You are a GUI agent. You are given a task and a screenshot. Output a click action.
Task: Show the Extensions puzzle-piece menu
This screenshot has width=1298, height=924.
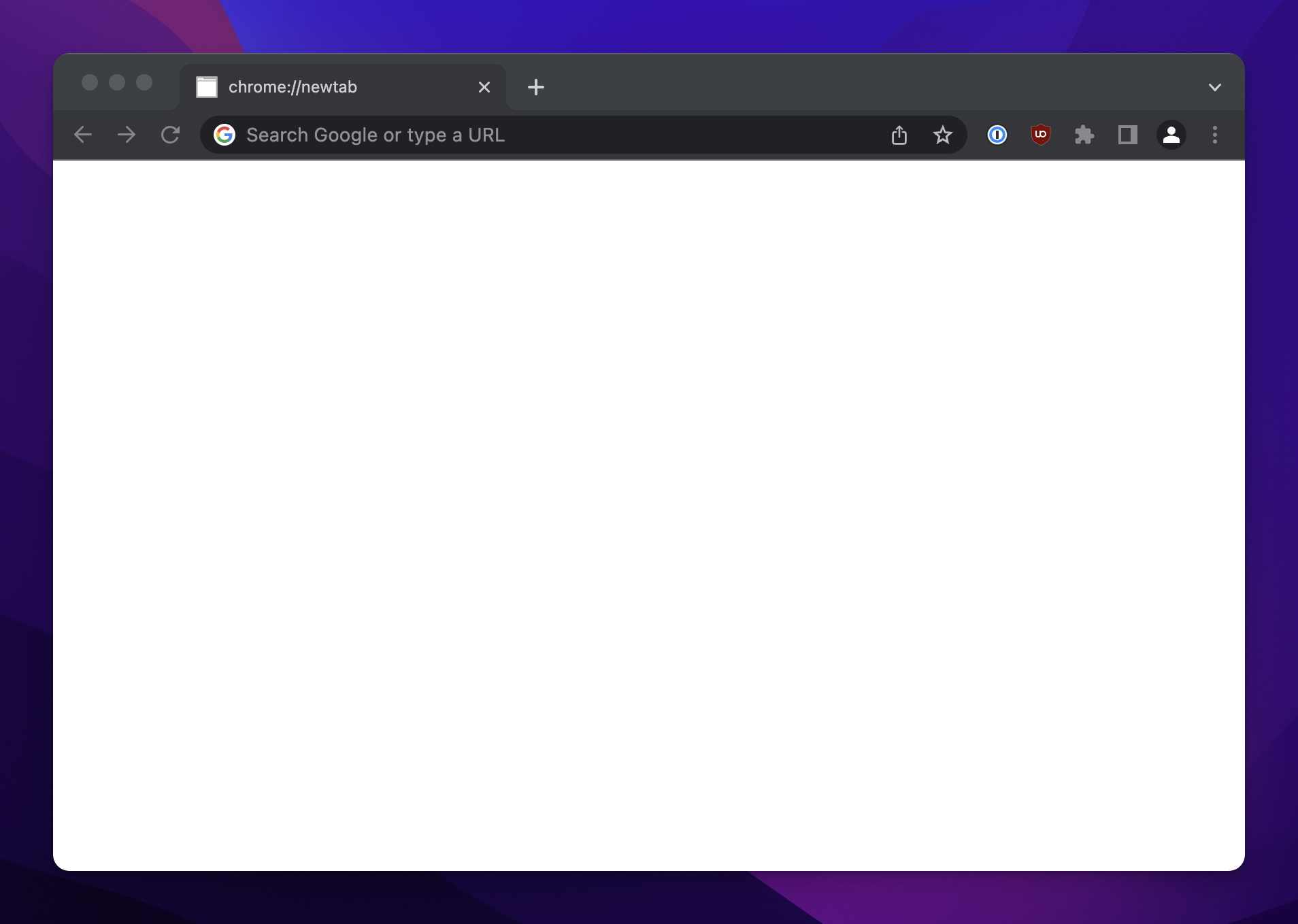point(1084,135)
